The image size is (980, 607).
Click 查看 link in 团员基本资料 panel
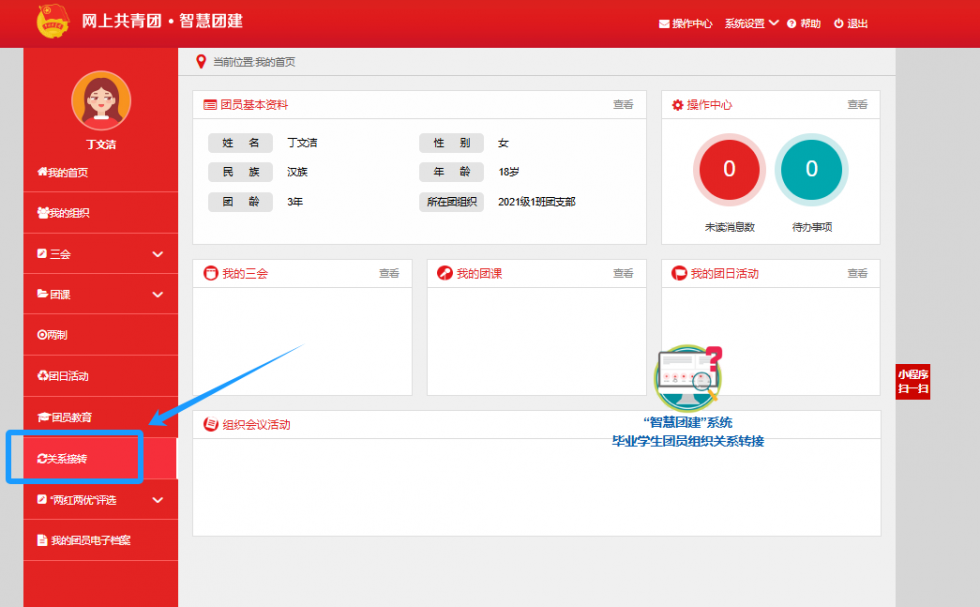[x=623, y=105]
